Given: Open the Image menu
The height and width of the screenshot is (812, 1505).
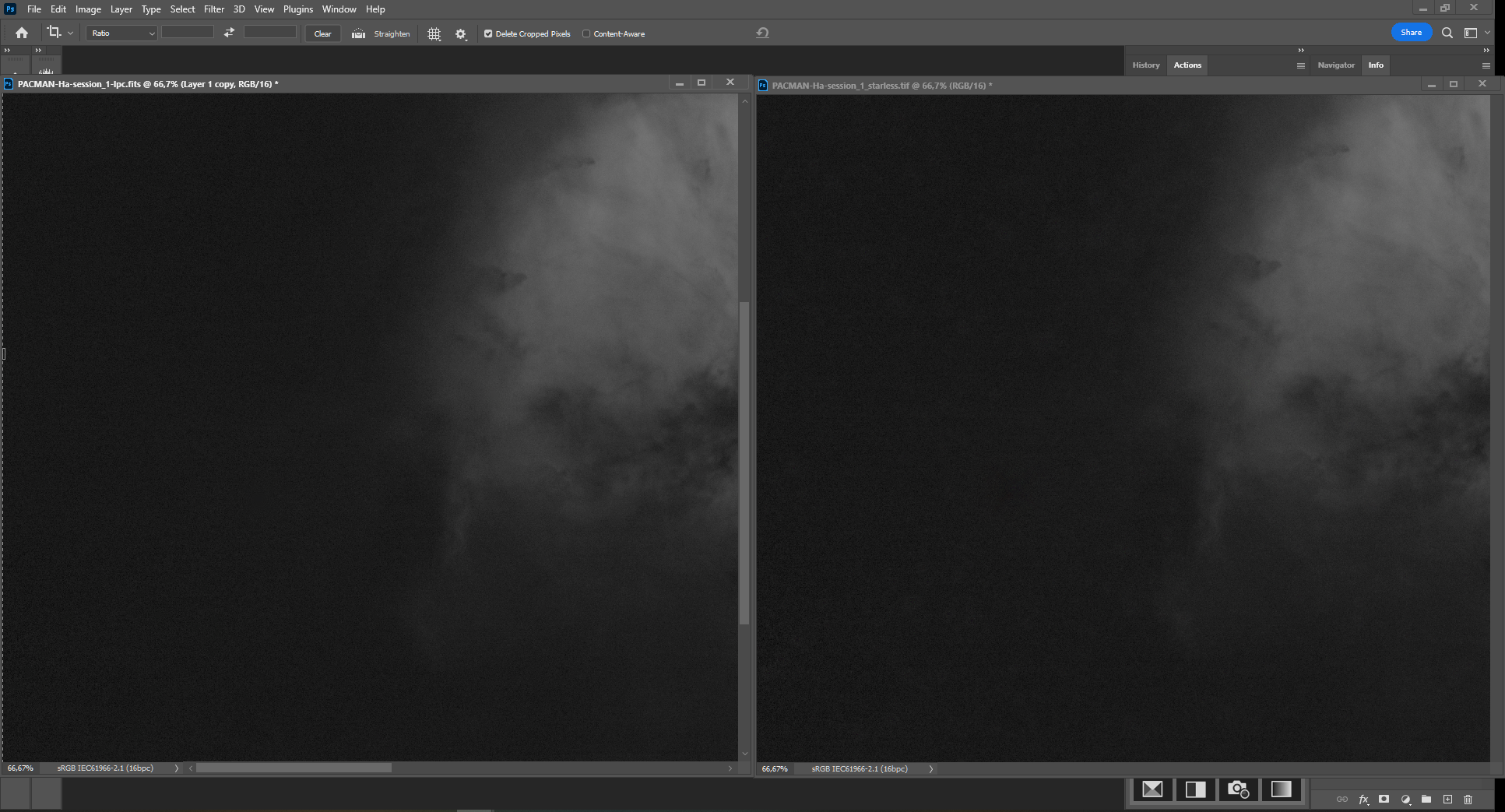Looking at the screenshot, I should click(x=88, y=9).
